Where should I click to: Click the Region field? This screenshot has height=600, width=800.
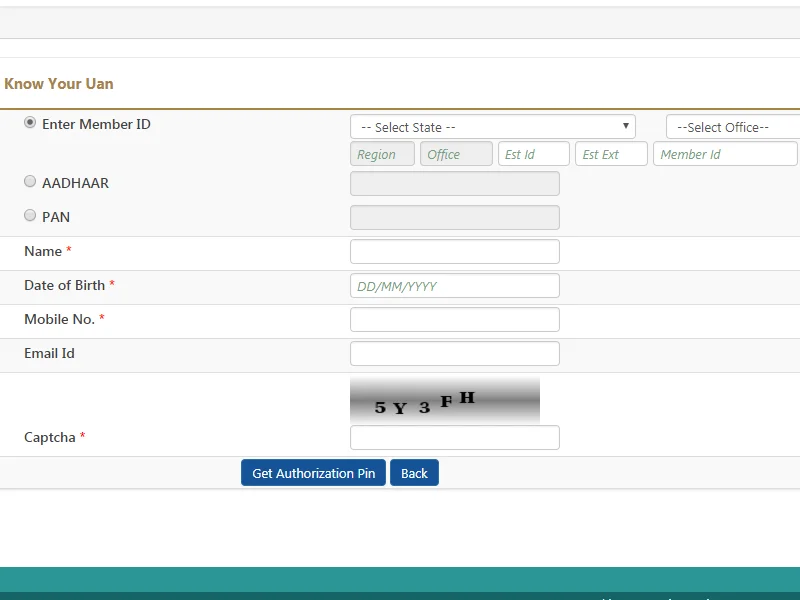tap(382, 154)
